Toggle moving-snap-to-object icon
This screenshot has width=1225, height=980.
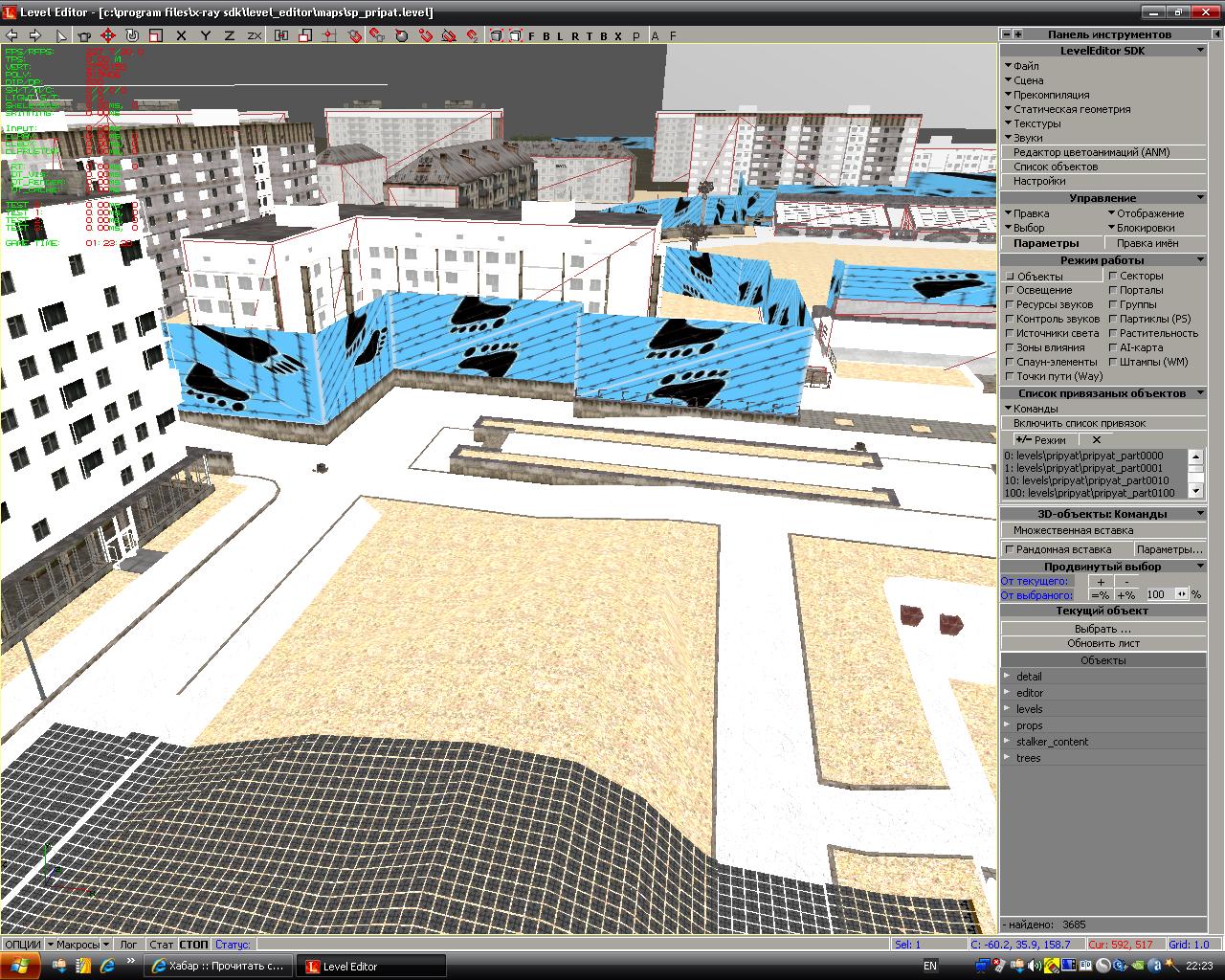pyautogui.click(x=378, y=35)
